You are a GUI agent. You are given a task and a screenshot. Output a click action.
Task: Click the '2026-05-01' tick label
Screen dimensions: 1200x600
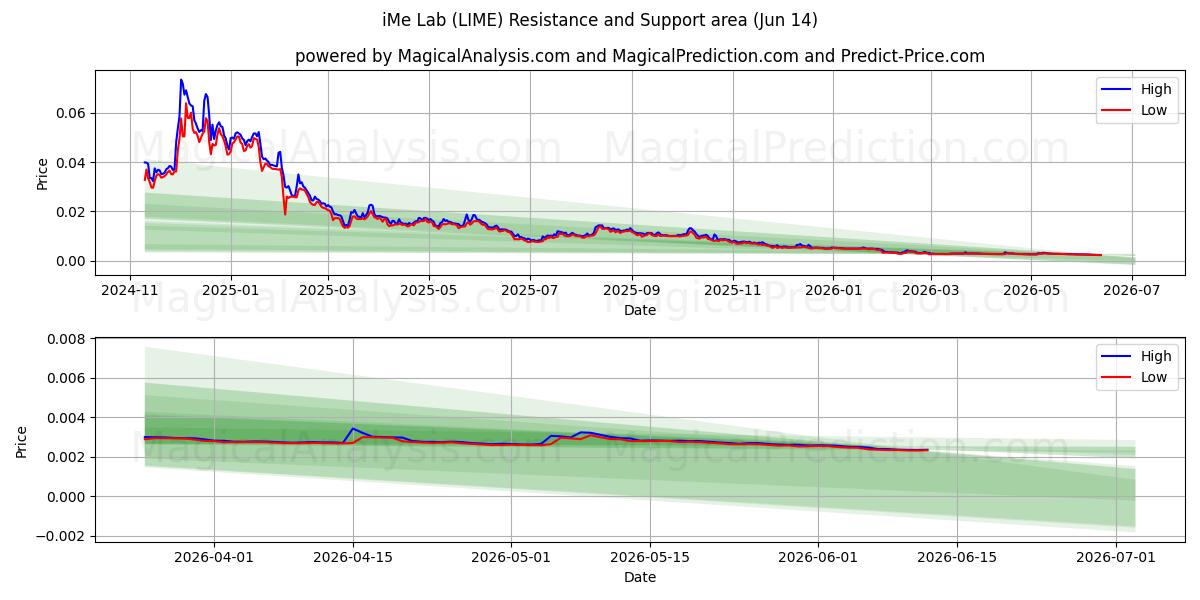pos(511,557)
